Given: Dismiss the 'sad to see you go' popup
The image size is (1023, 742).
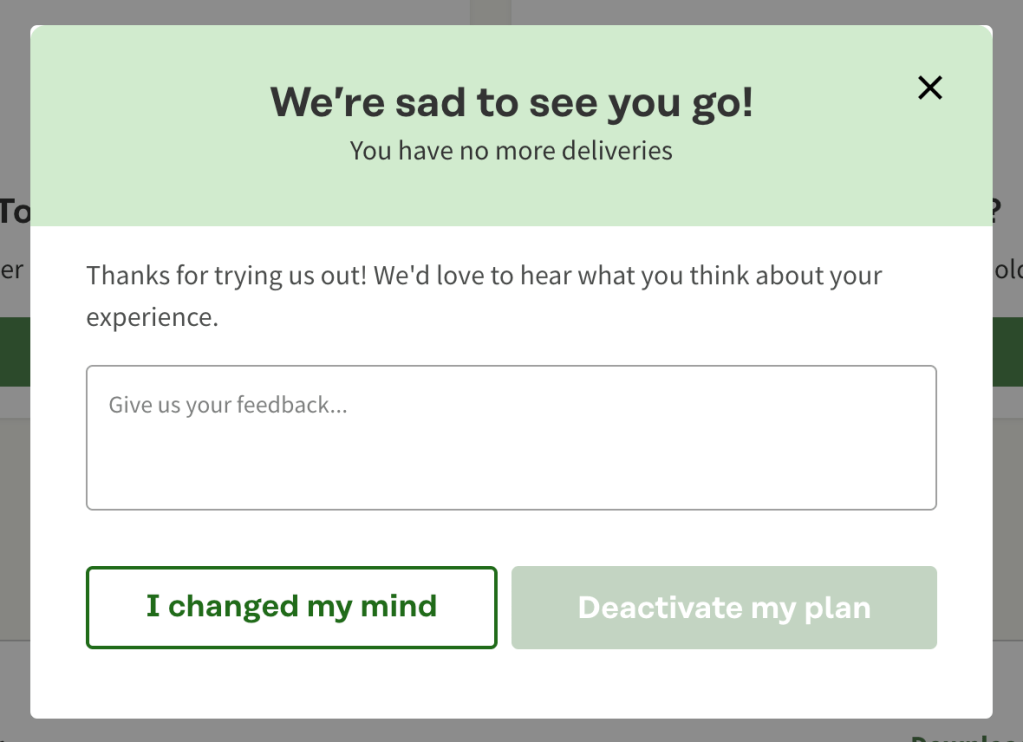Looking at the screenshot, I should click(930, 88).
